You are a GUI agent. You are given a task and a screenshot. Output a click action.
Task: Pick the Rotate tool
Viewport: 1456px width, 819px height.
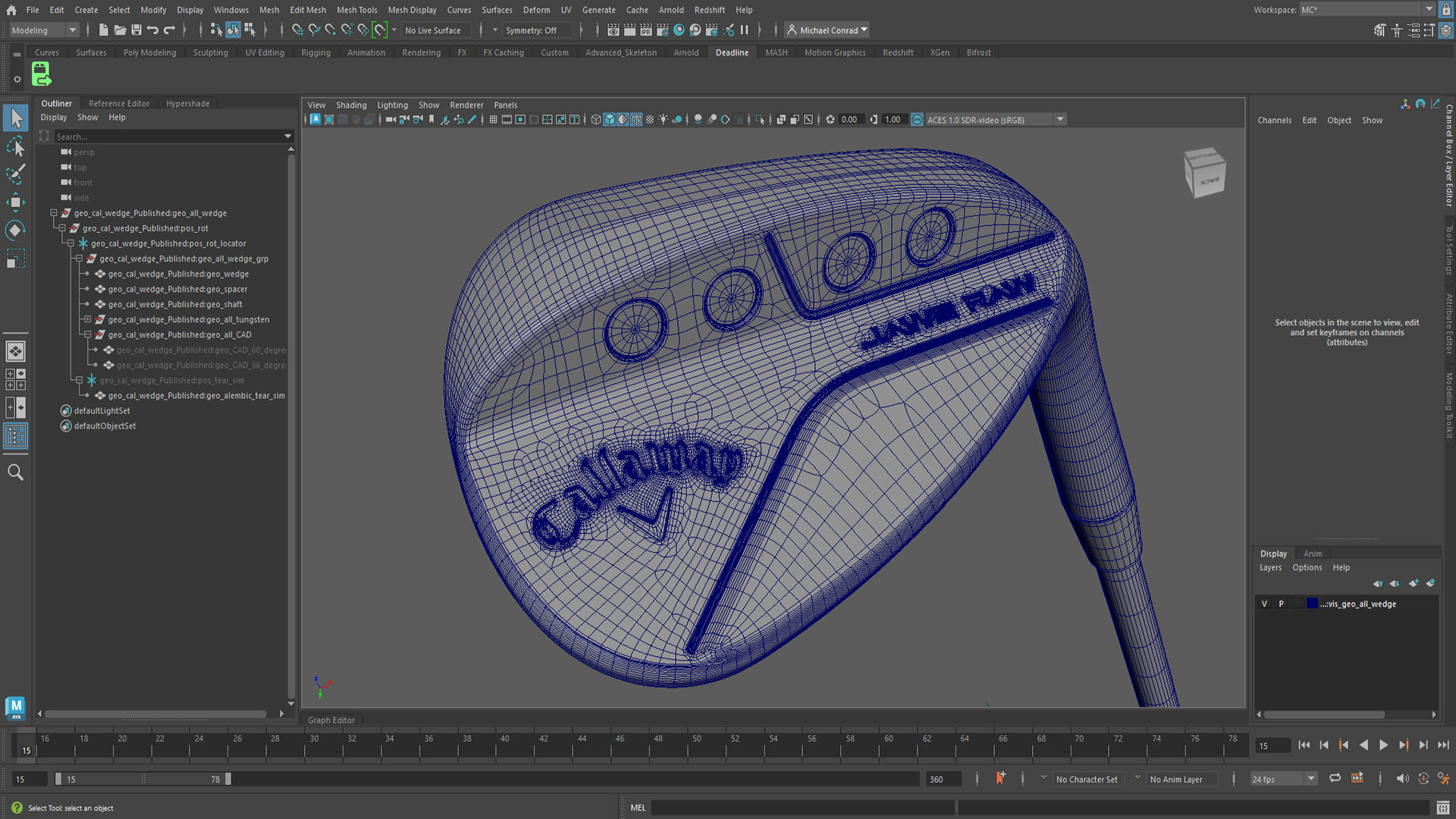click(x=15, y=231)
